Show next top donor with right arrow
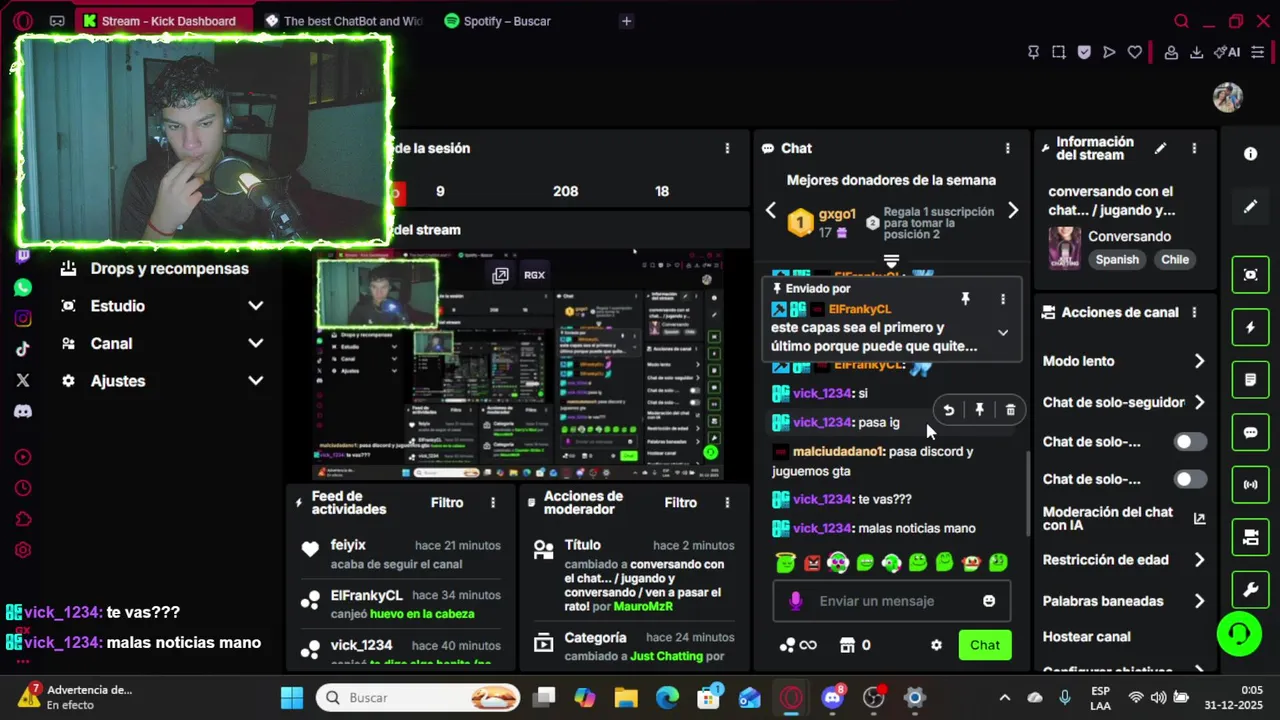The image size is (1280, 720). (1013, 210)
